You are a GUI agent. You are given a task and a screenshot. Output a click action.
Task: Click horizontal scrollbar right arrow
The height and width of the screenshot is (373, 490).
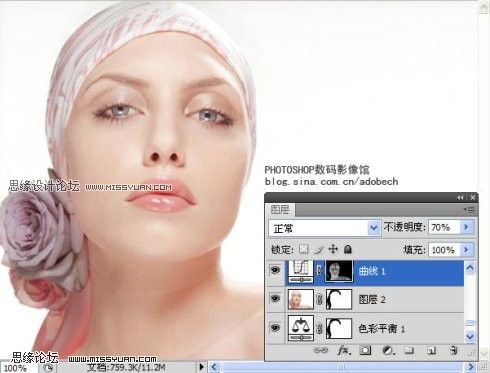[471, 367]
